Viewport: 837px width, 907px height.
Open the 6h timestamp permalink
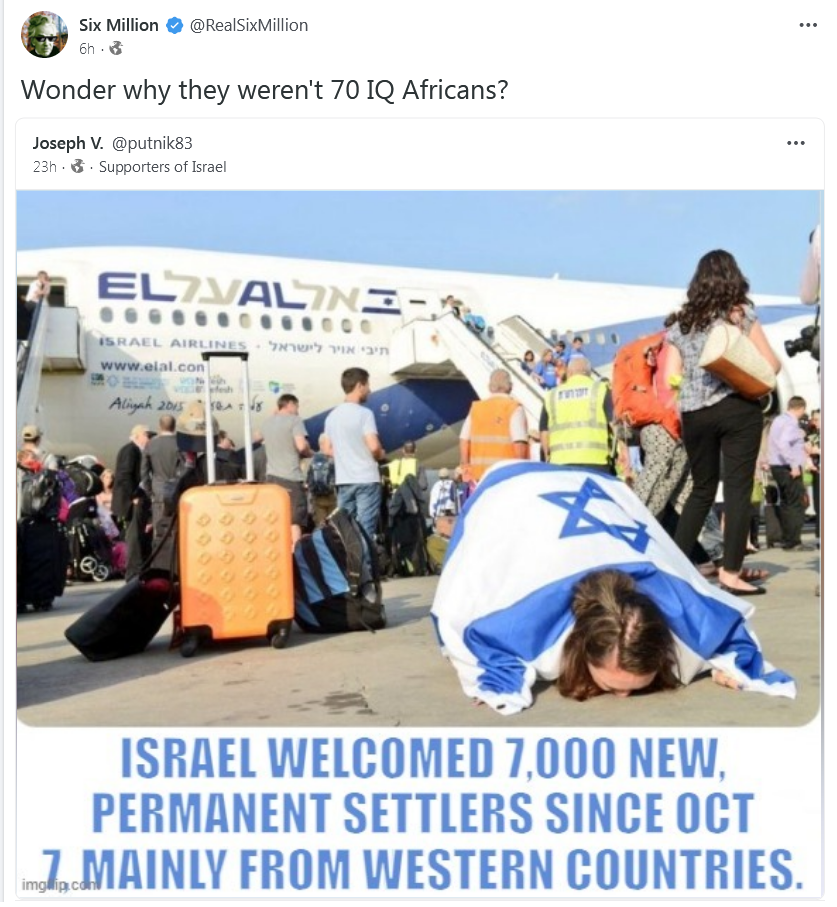pyautogui.click(x=87, y=49)
